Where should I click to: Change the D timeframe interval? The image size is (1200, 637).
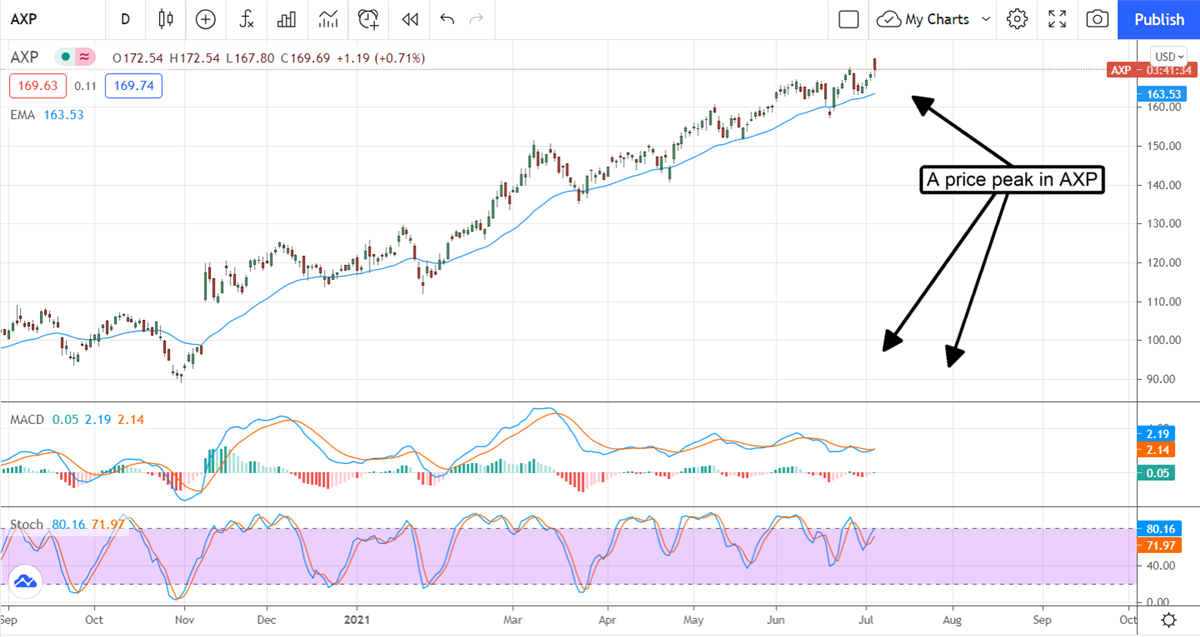pos(125,19)
